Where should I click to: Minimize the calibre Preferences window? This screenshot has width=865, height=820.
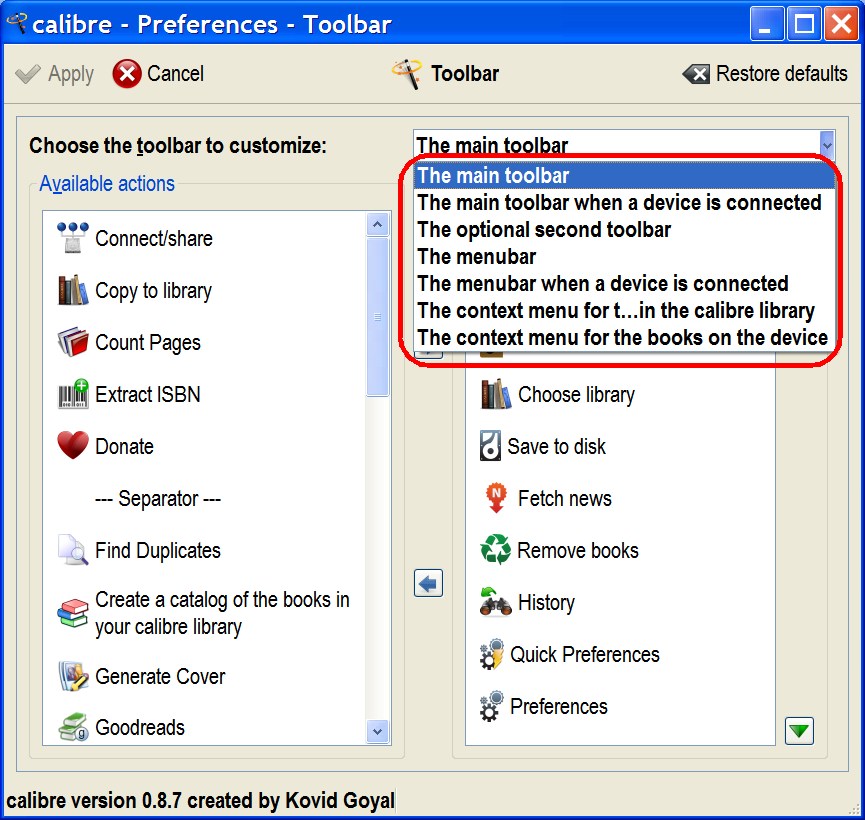tap(766, 24)
